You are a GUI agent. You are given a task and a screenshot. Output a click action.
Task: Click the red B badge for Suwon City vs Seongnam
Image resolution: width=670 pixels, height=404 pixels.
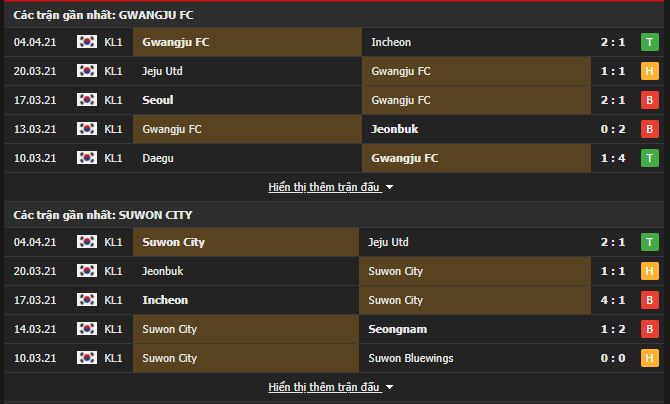pos(649,329)
